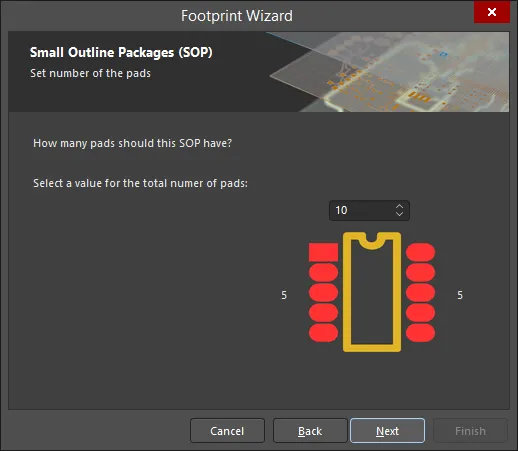This screenshot has width=518, height=451.
Task: Select the square red pin-1 pad
Action: click(x=323, y=252)
